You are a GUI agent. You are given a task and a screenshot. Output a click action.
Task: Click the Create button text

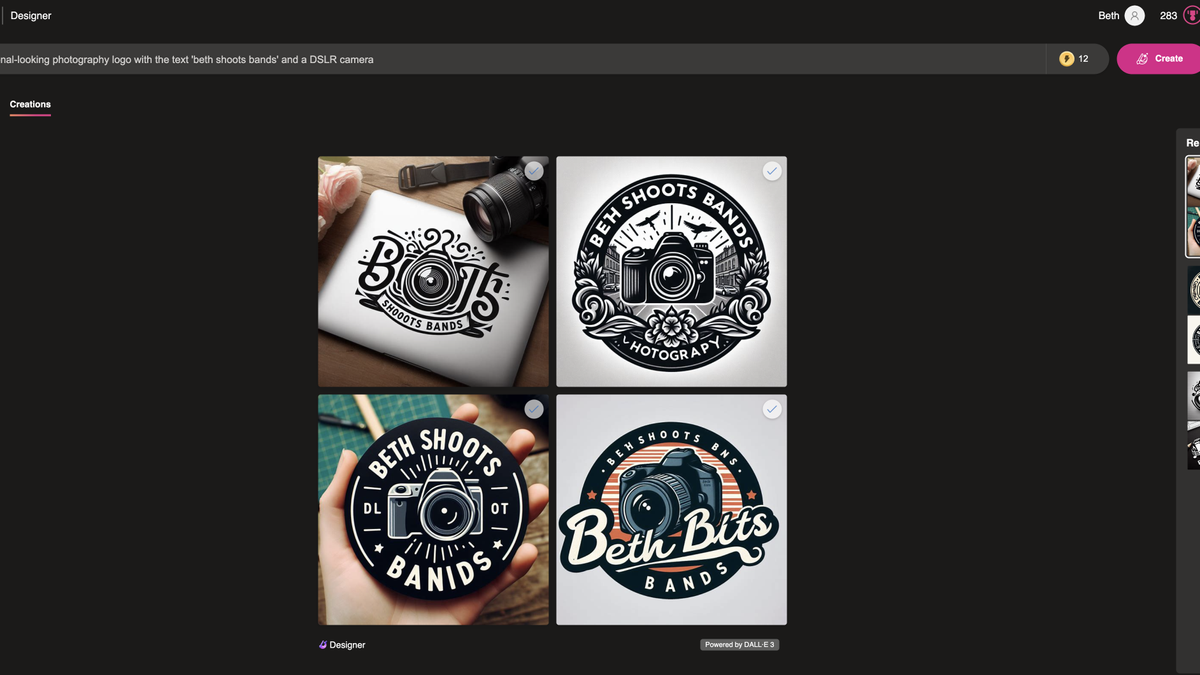click(x=1169, y=59)
